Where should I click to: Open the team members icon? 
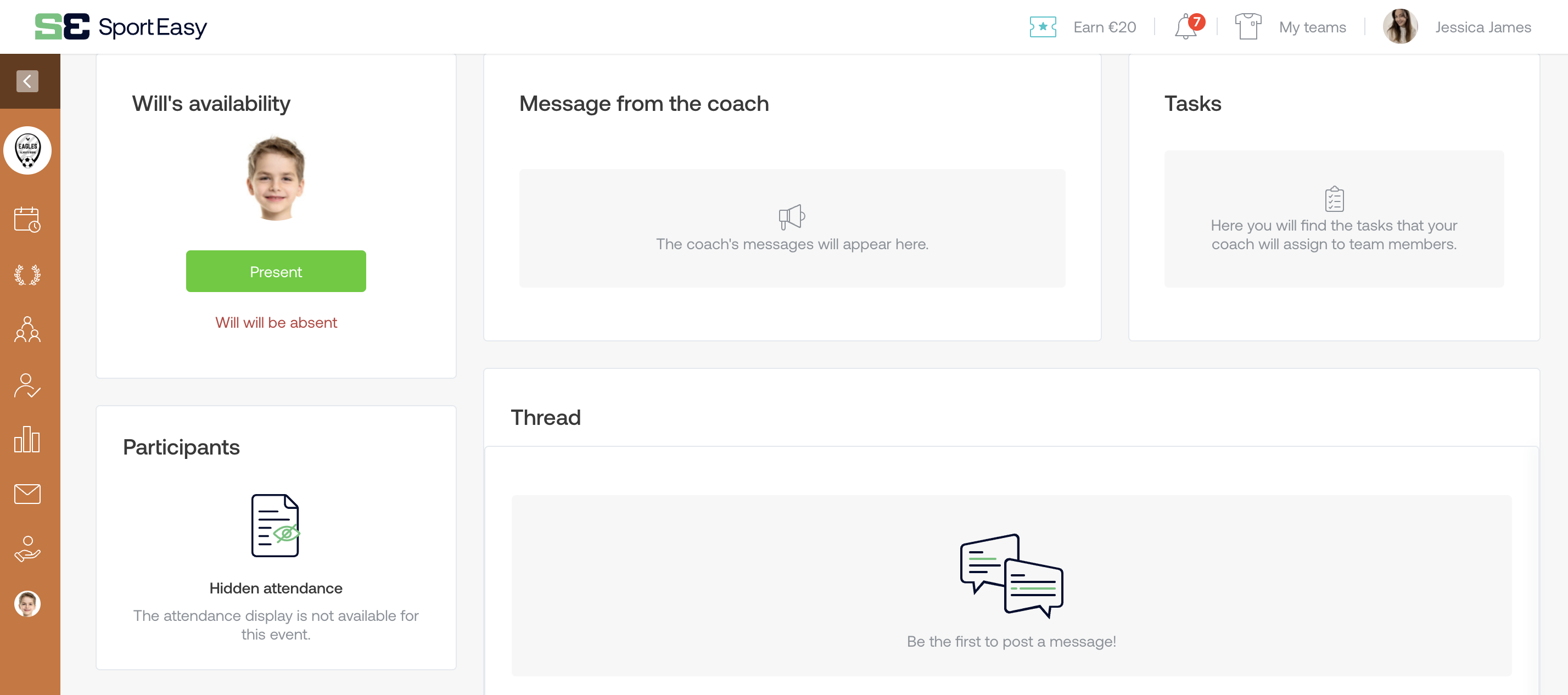click(27, 329)
